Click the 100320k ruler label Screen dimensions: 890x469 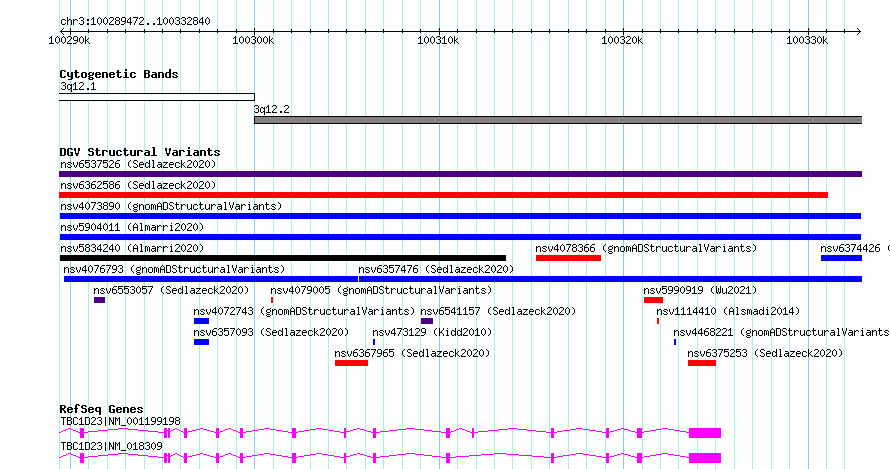pyautogui.click(x=622, y=40)
